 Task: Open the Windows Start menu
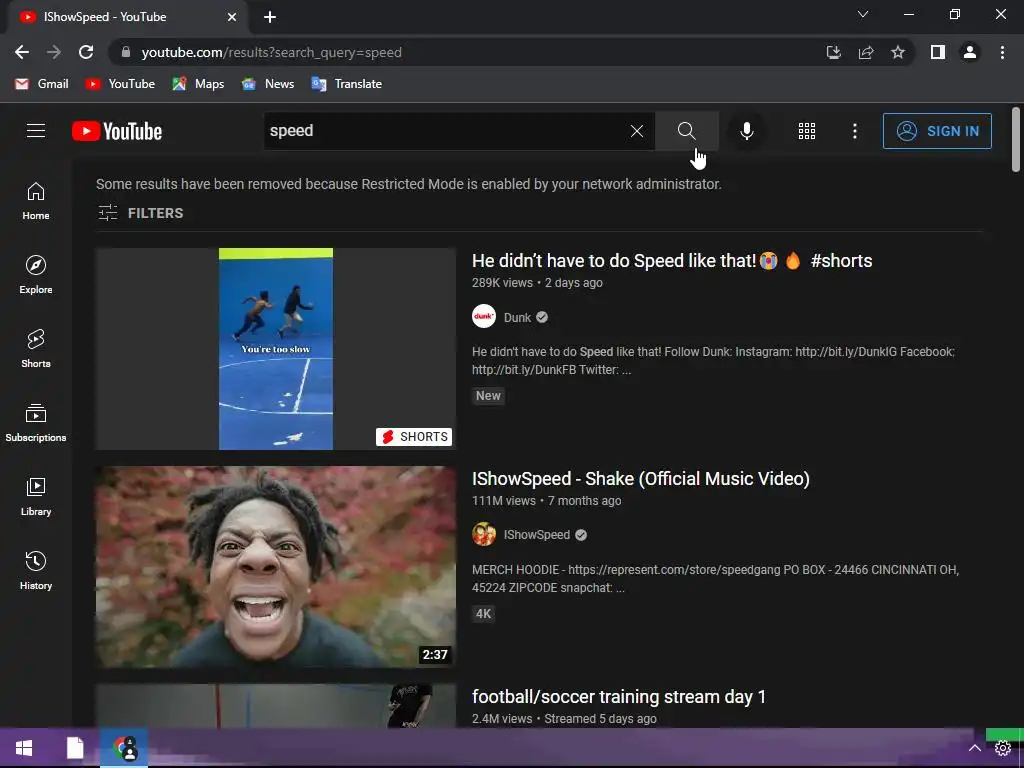tap(24, 748)
